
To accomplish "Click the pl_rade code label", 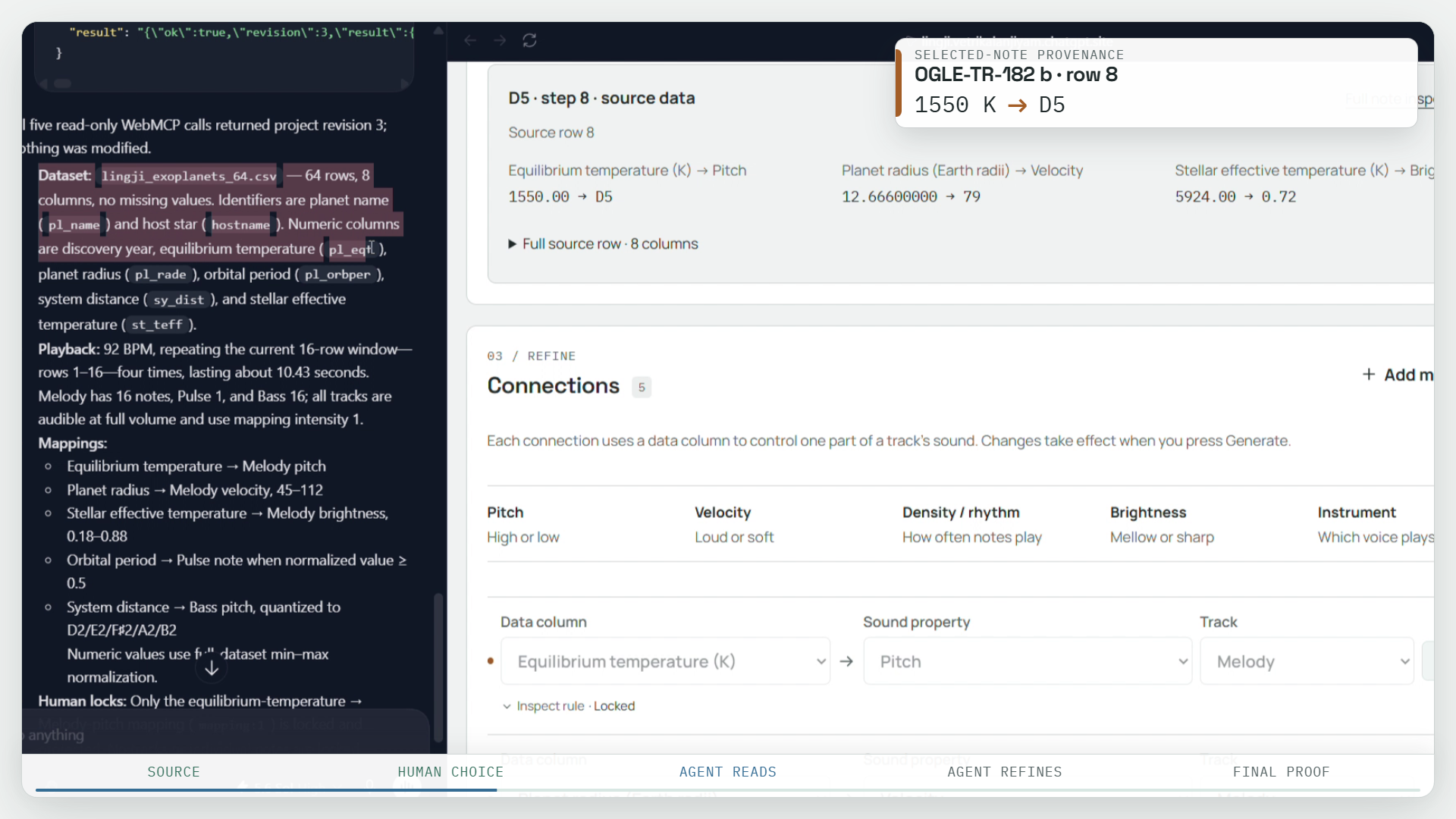I will [x=160, y=275].
